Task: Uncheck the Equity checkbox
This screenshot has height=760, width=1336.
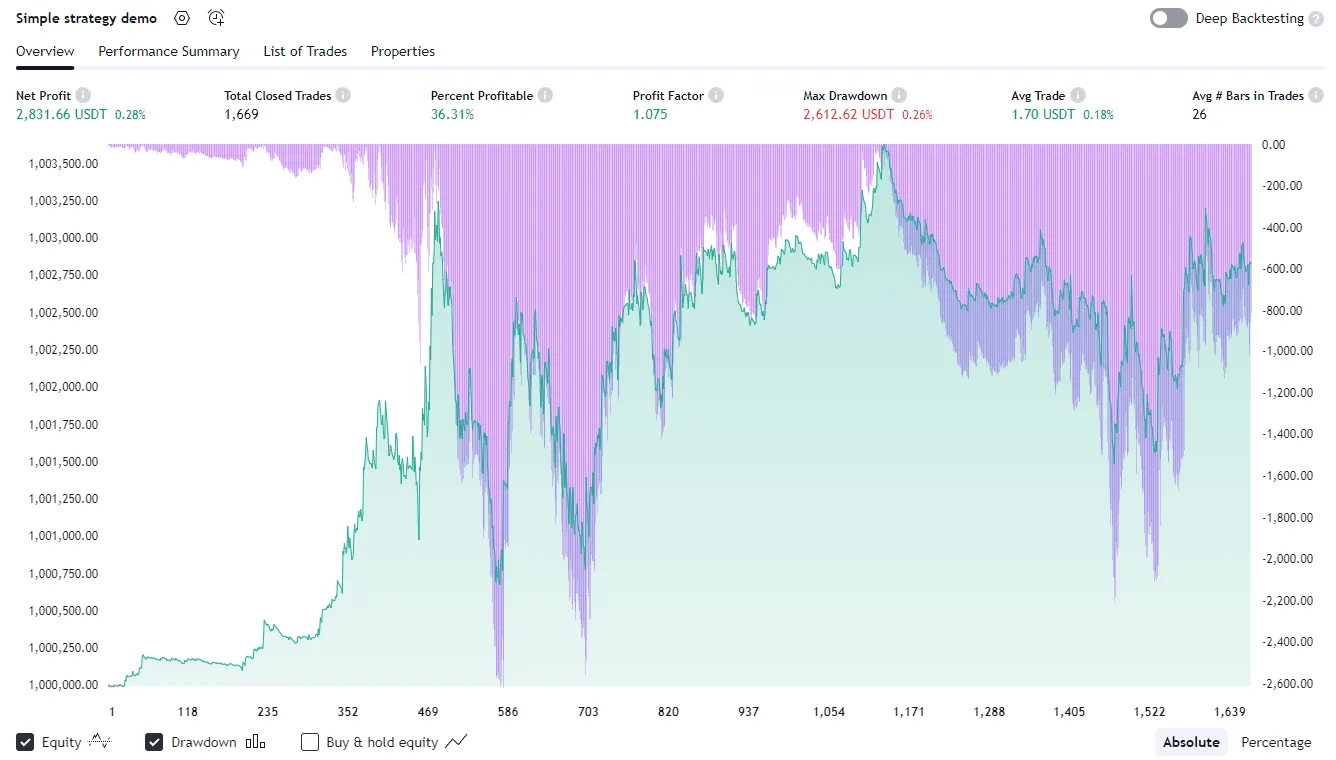Action: pyautogui.click(x=25, y=742)
